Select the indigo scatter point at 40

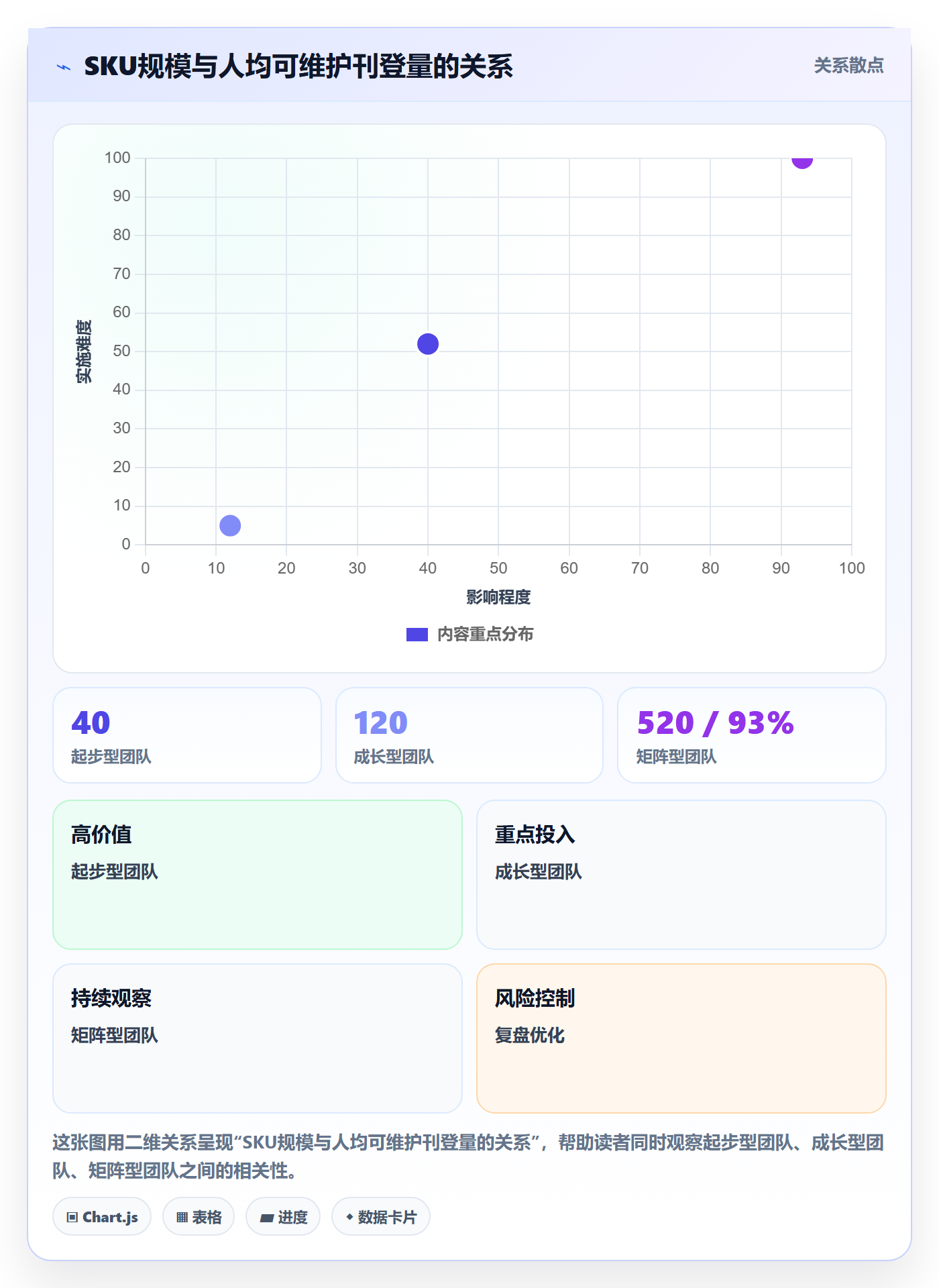428,344
